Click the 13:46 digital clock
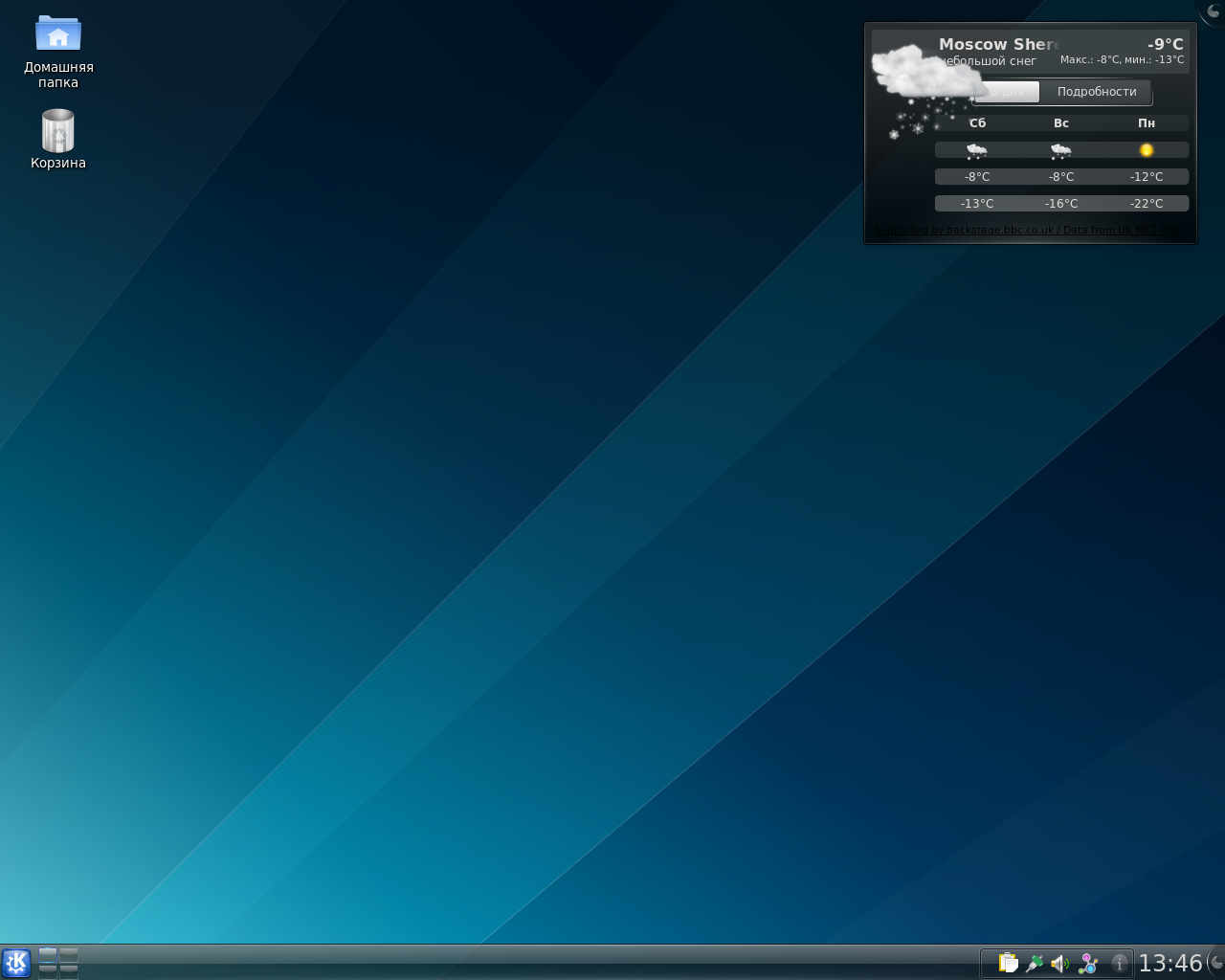Viewport: 1225px width, 980px height. coord(1169,963)
